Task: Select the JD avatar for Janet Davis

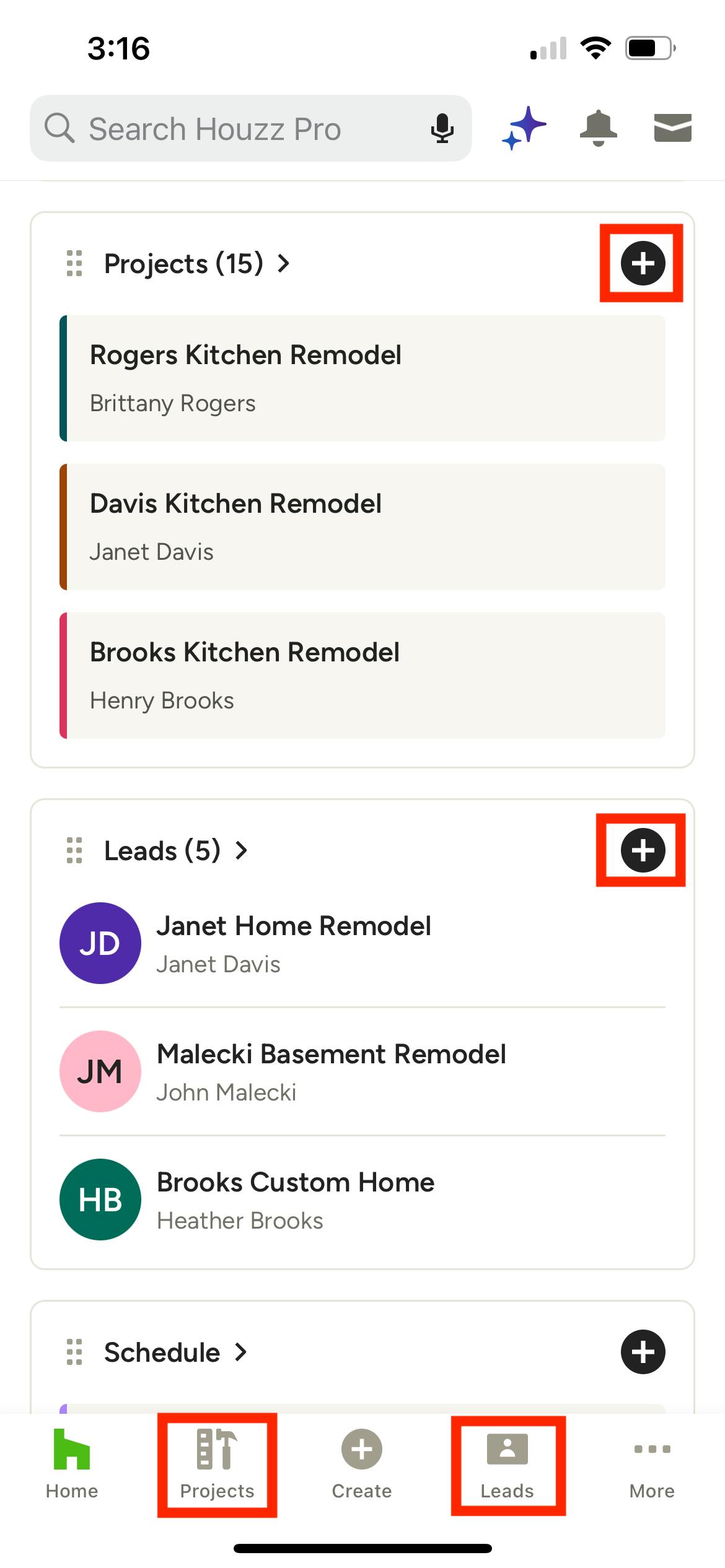Action: 100,943
